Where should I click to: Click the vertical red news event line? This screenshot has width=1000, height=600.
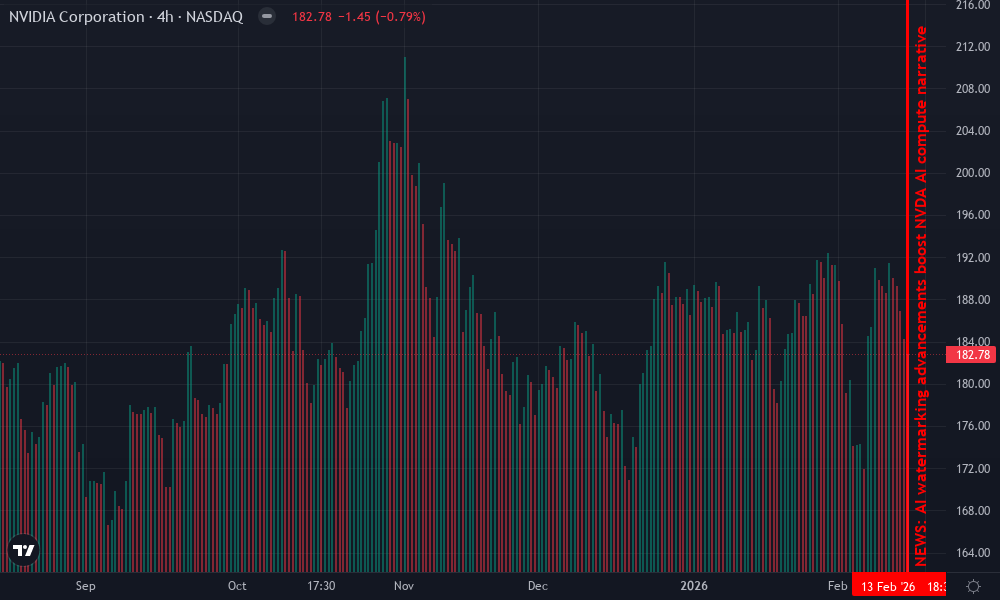(906, 300)
